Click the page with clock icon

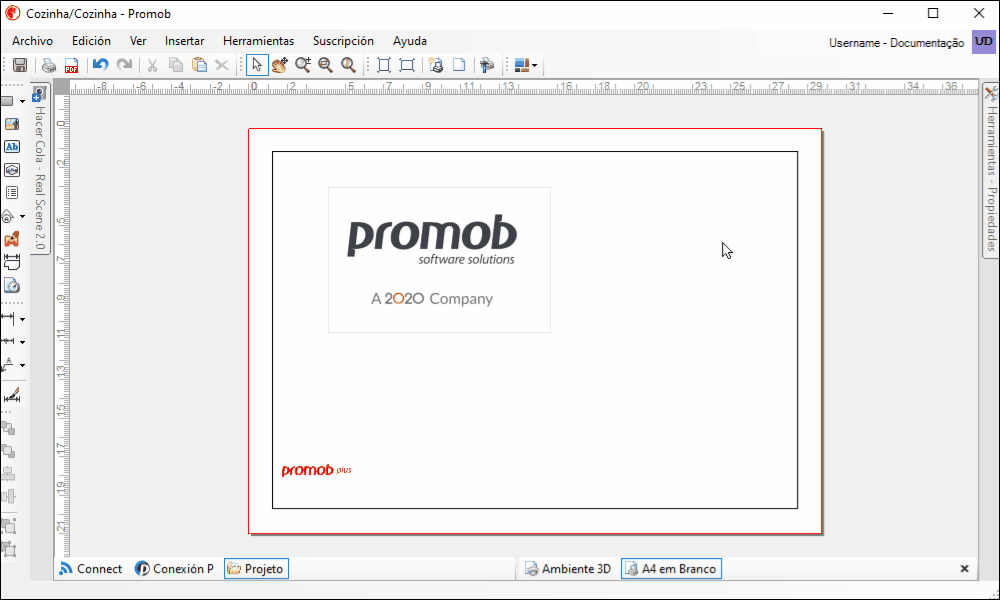[11, 286]
